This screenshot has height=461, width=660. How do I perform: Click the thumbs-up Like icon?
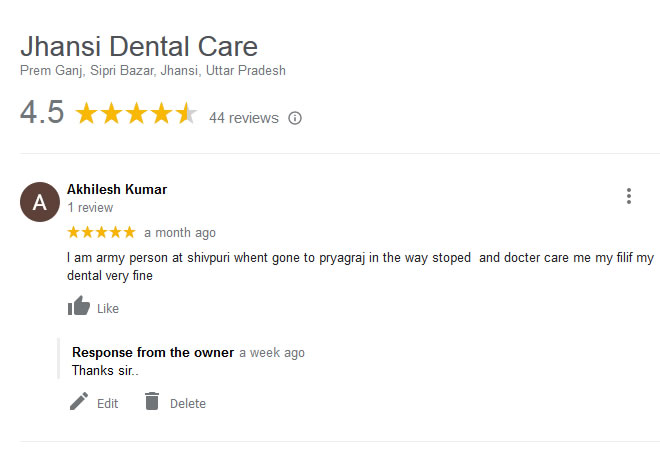[x=79, y=306]
